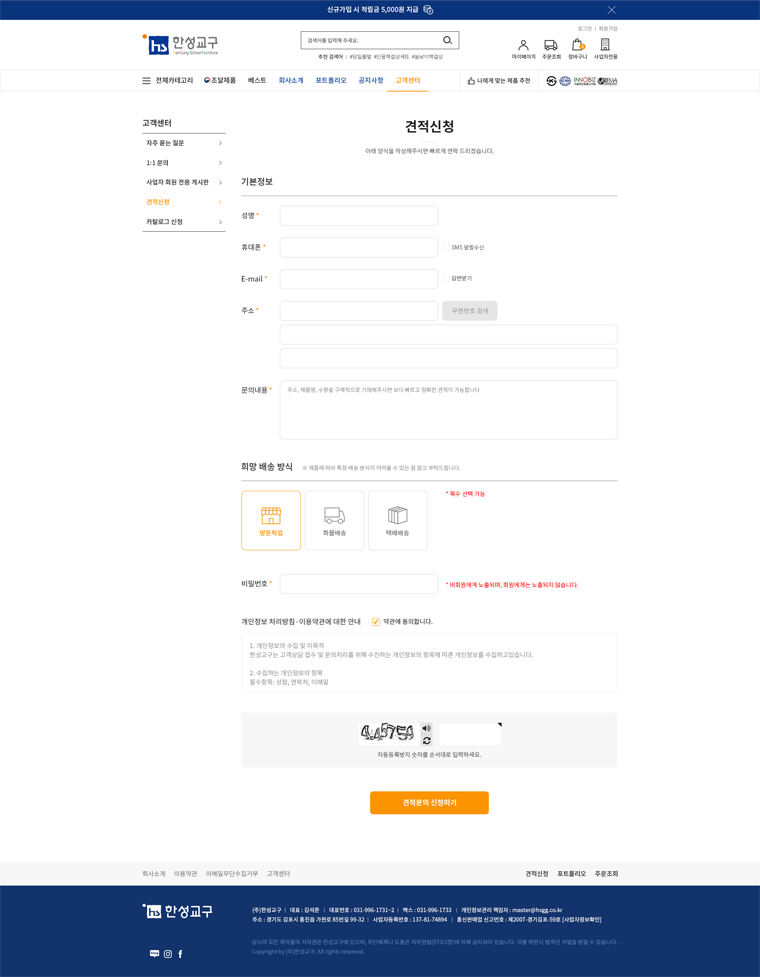The height and width of the screenshot is (977, 760).
Task: Open 회사소개 menu
Action: [291, 80]
